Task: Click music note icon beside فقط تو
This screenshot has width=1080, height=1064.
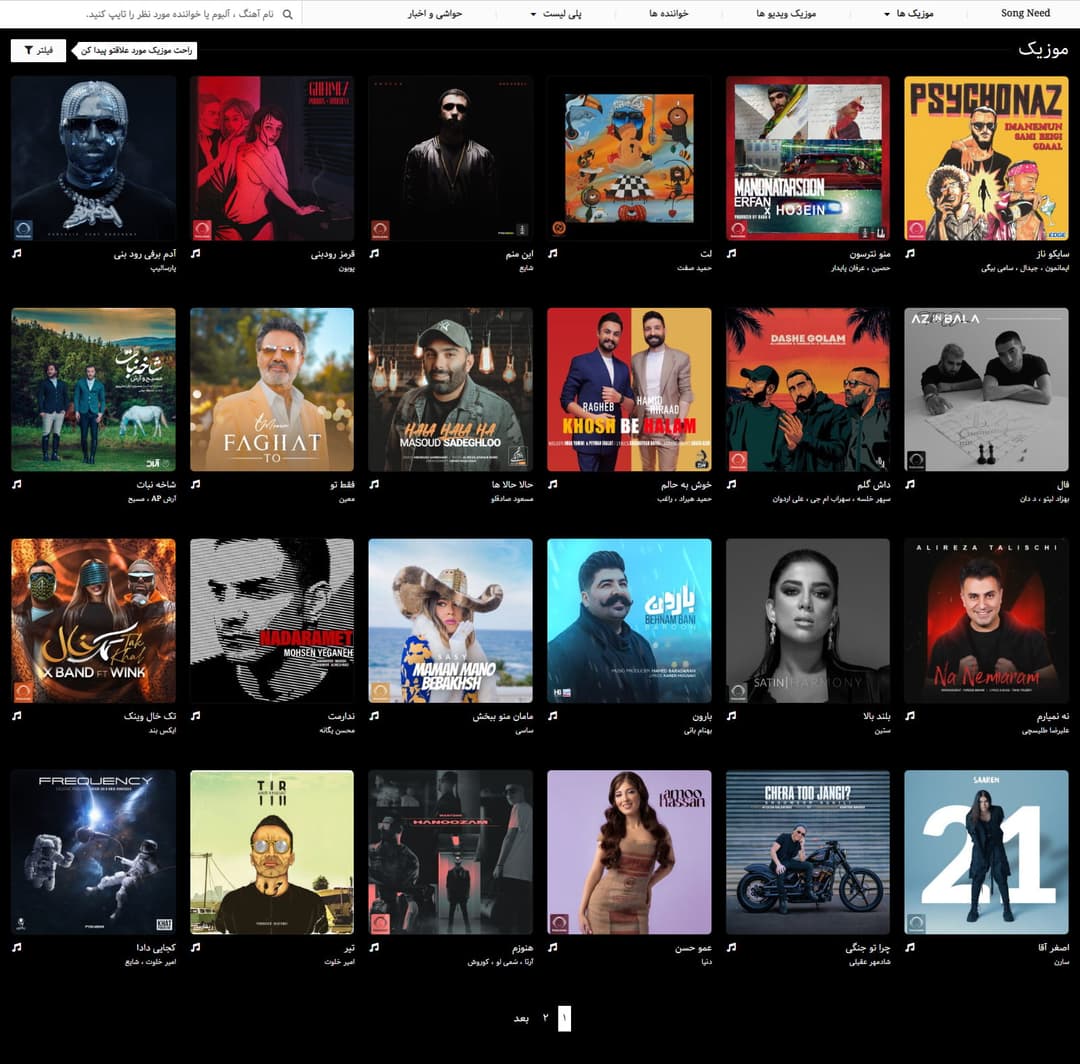Action: pyautogui.click(x=196, y=484)
